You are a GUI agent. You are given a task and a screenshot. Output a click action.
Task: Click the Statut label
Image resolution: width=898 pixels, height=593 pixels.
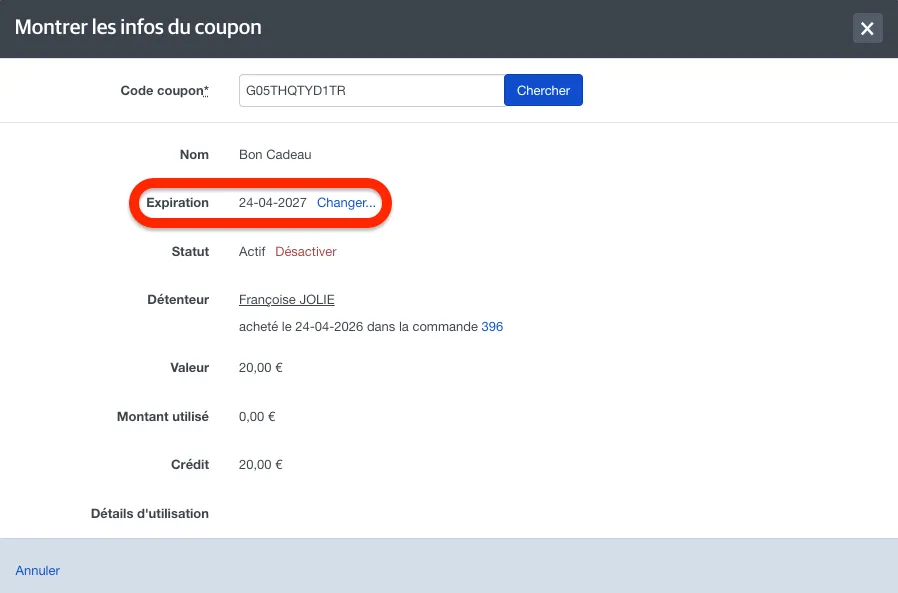(190, 252)
